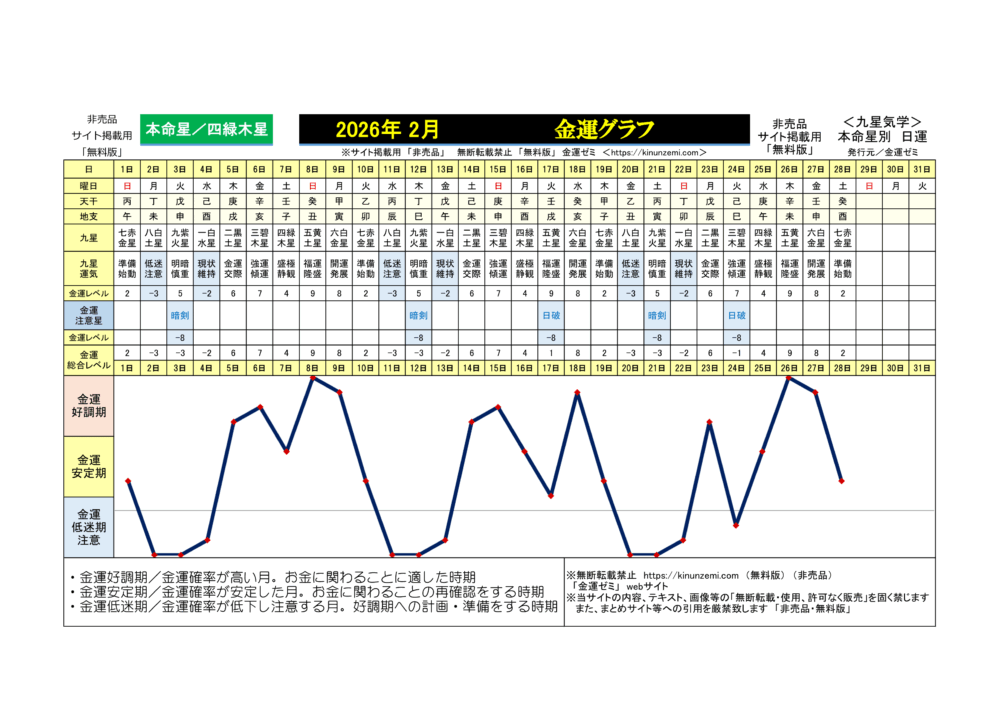Click the 金運総合レベル row header
Viewport: 1000px width, 707px height.
coord(90,360)
